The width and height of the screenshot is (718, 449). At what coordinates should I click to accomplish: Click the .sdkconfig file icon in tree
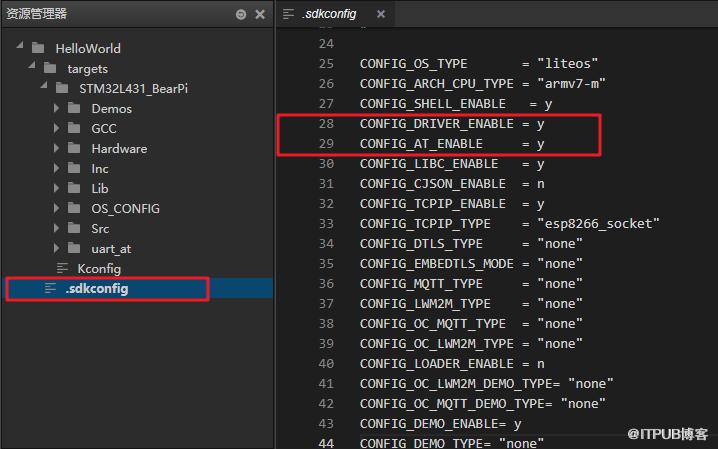[x=50, y=288]
